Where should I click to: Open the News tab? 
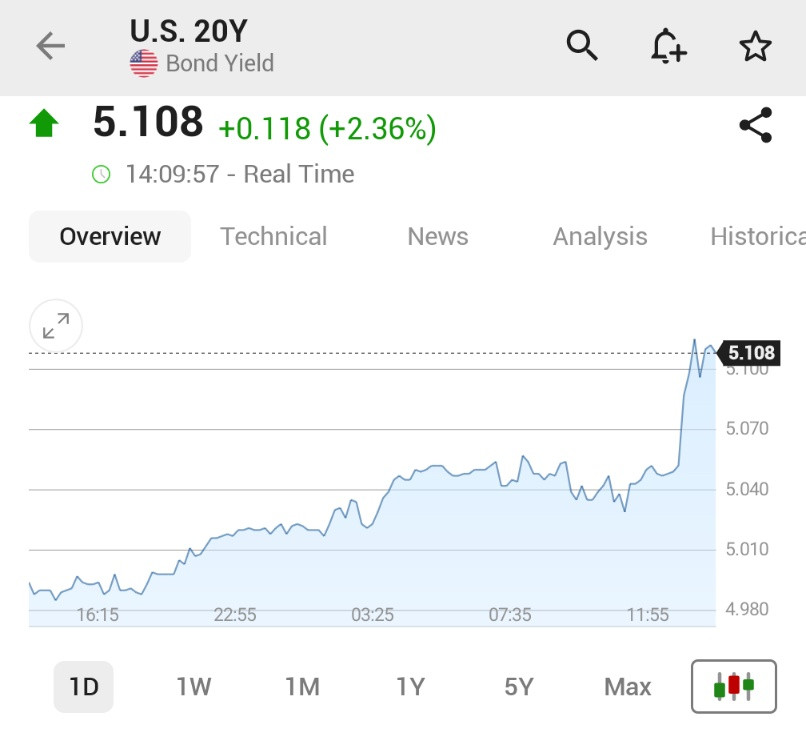point(438,236)
